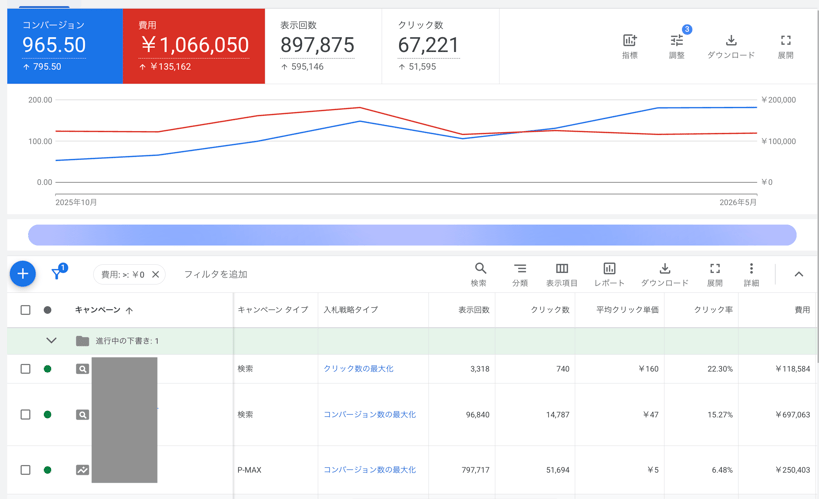Image resolution: width=819 pixels, height=499 pixels.
Task: Open the 進行中の下書き folder icon
Action: coord(82,341)
